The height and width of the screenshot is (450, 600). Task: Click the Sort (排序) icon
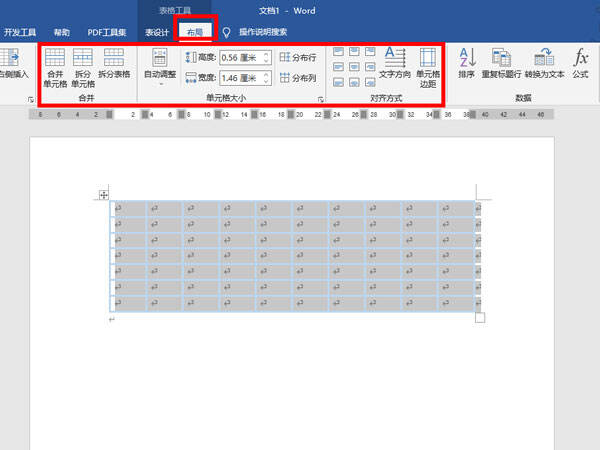467,62
